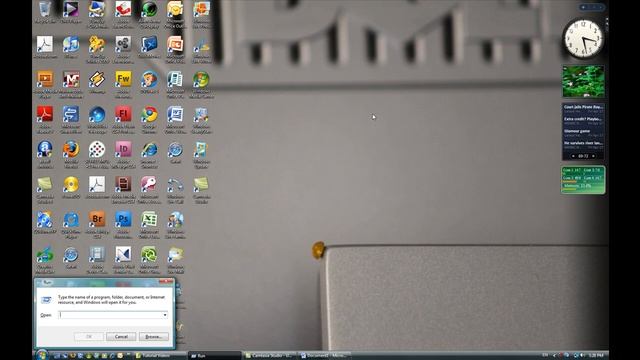
Task: Open Microsoft Office Excel shortcut
Action: point(149,220)
